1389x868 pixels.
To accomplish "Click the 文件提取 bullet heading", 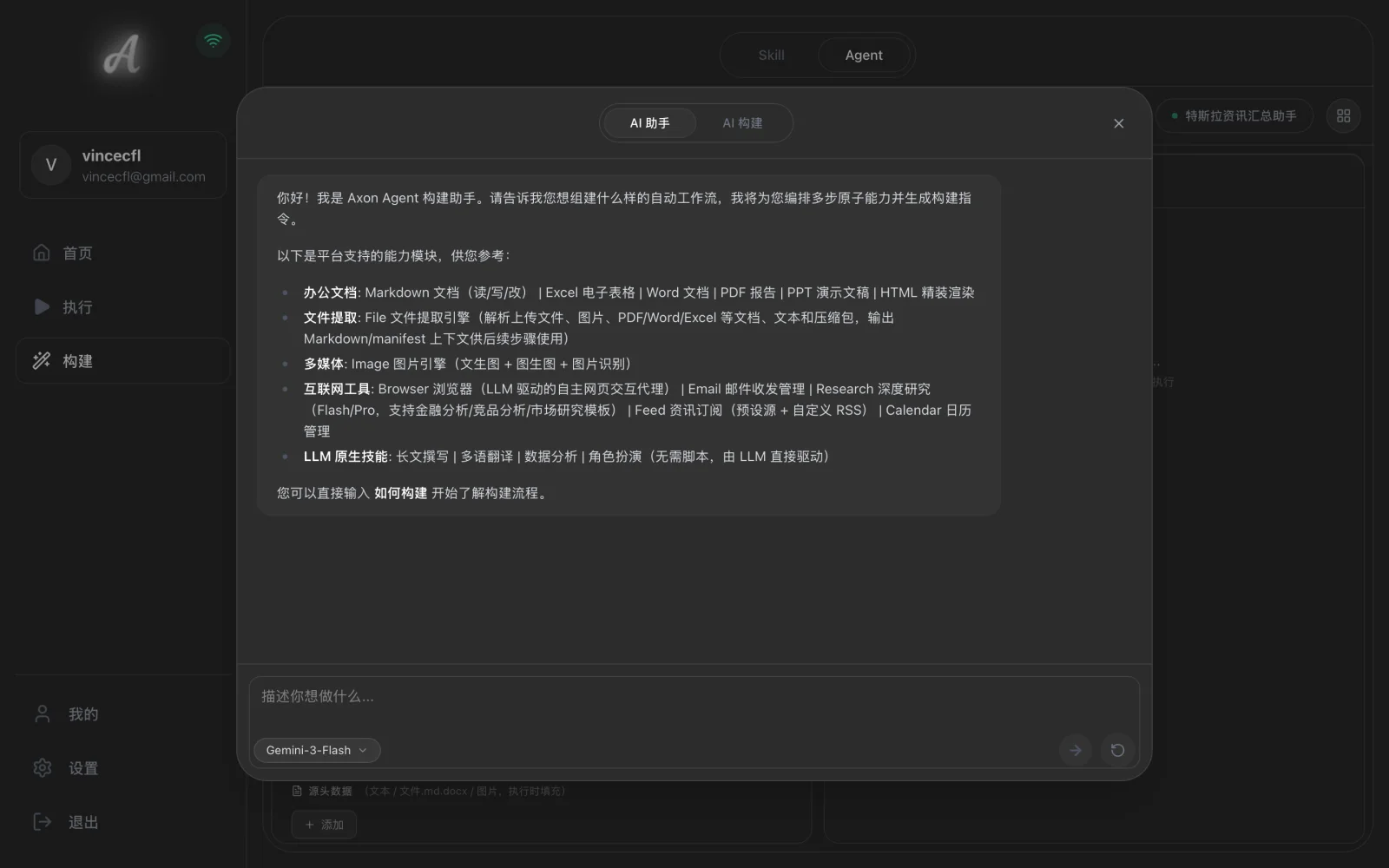I will (x=330, y=318).
